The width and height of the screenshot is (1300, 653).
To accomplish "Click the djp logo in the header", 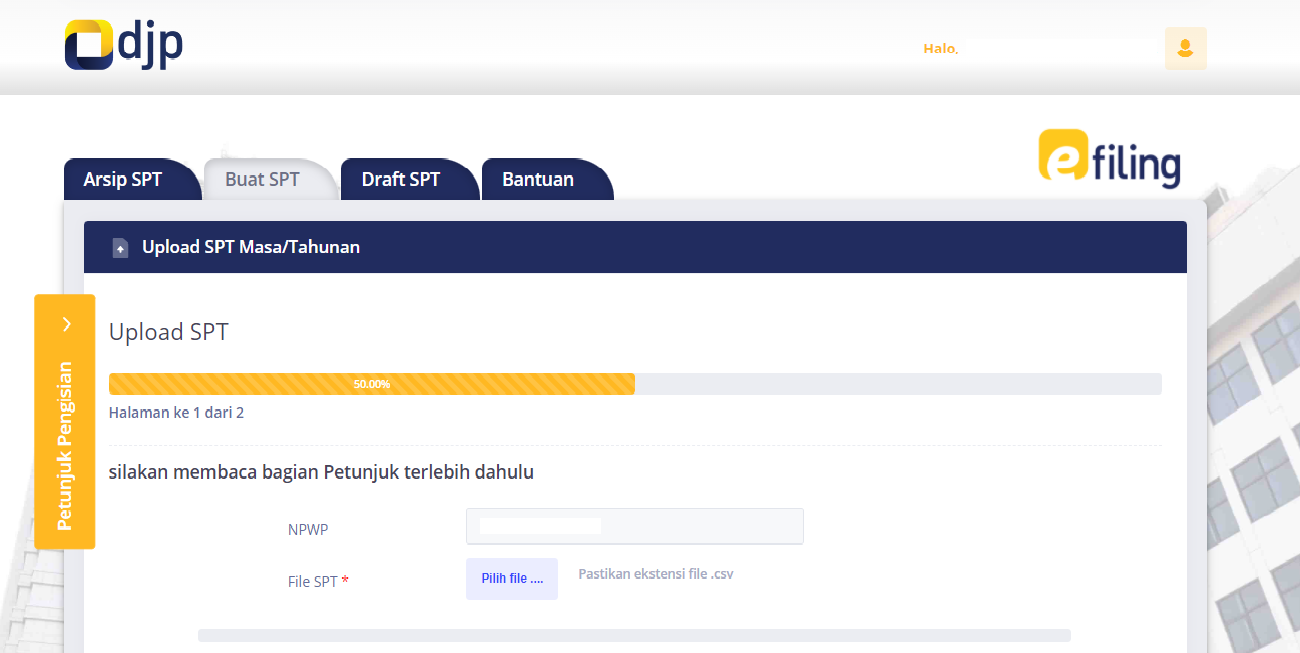I will pyautogui.click(x=122, y=43).
